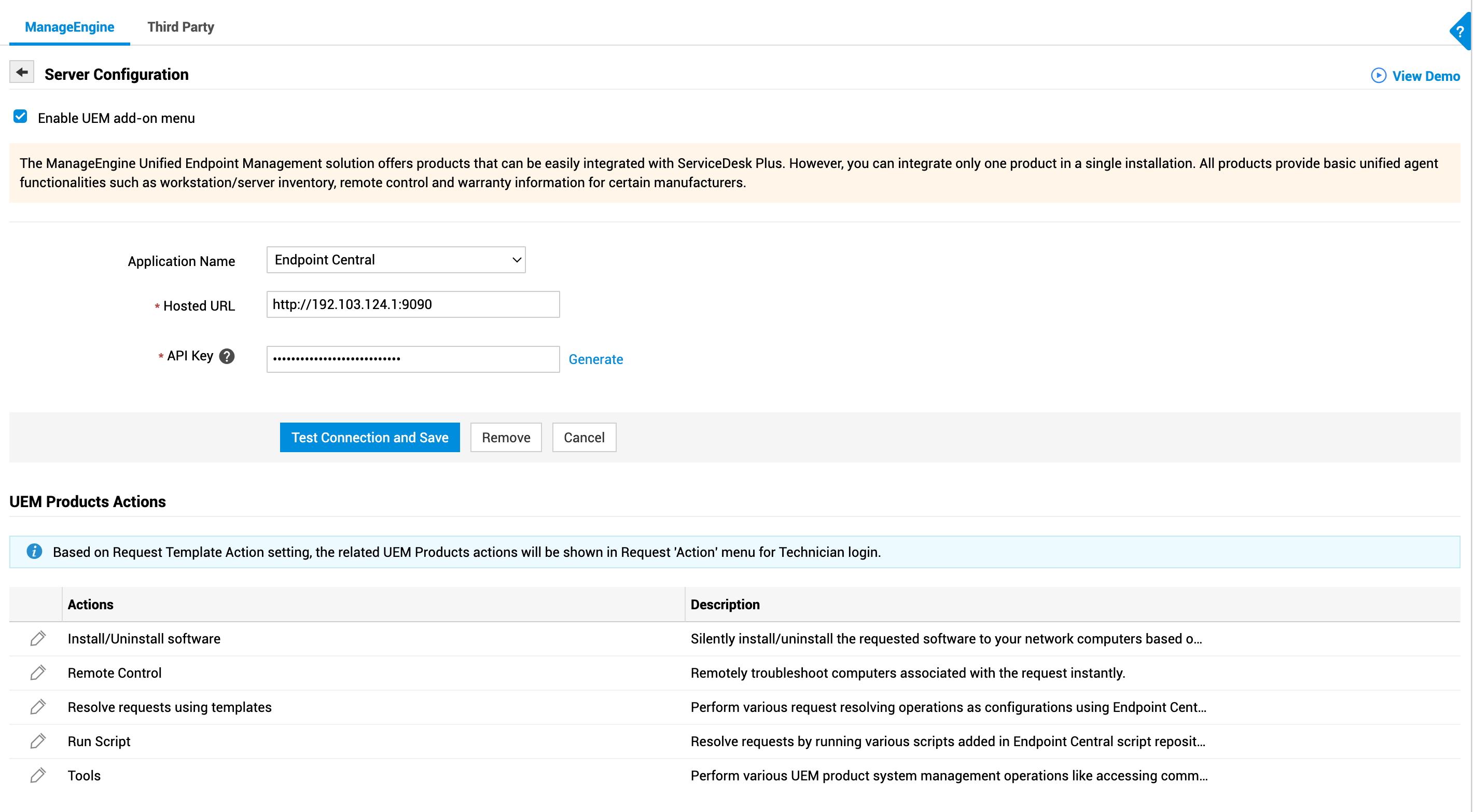1473x812 pixels.
Task: Click the View Demo play icon
Action: (1378, 76)
